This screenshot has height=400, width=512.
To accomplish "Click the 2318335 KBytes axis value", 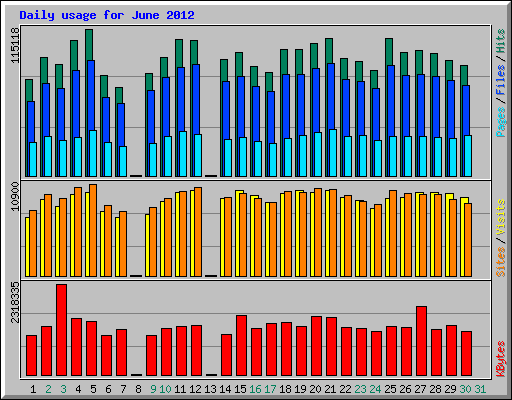I will tap(15, 303).
